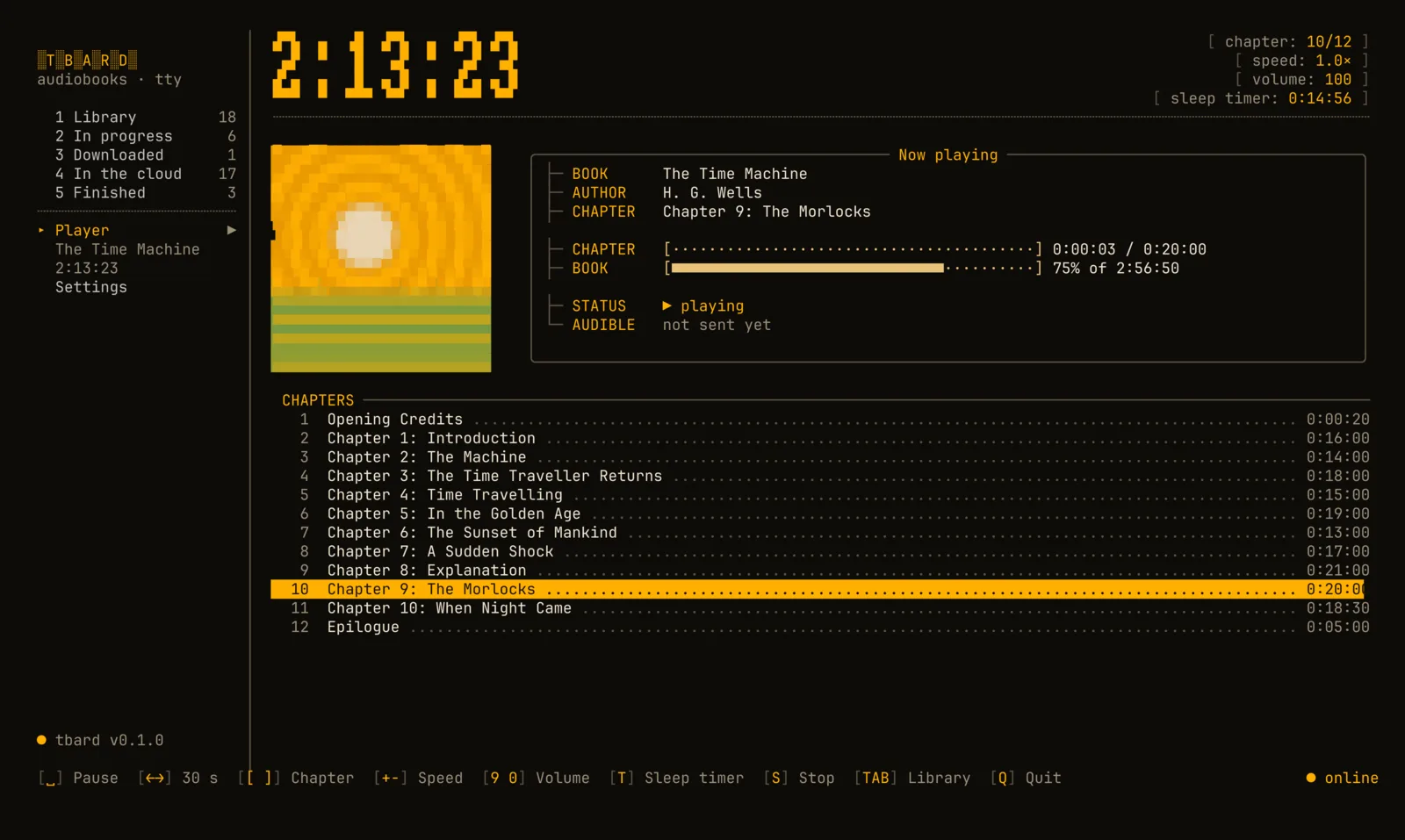This screenshot has width=1405, height=840.
Task: Seek within the book progress bar
Action: (x=853, y=269)
